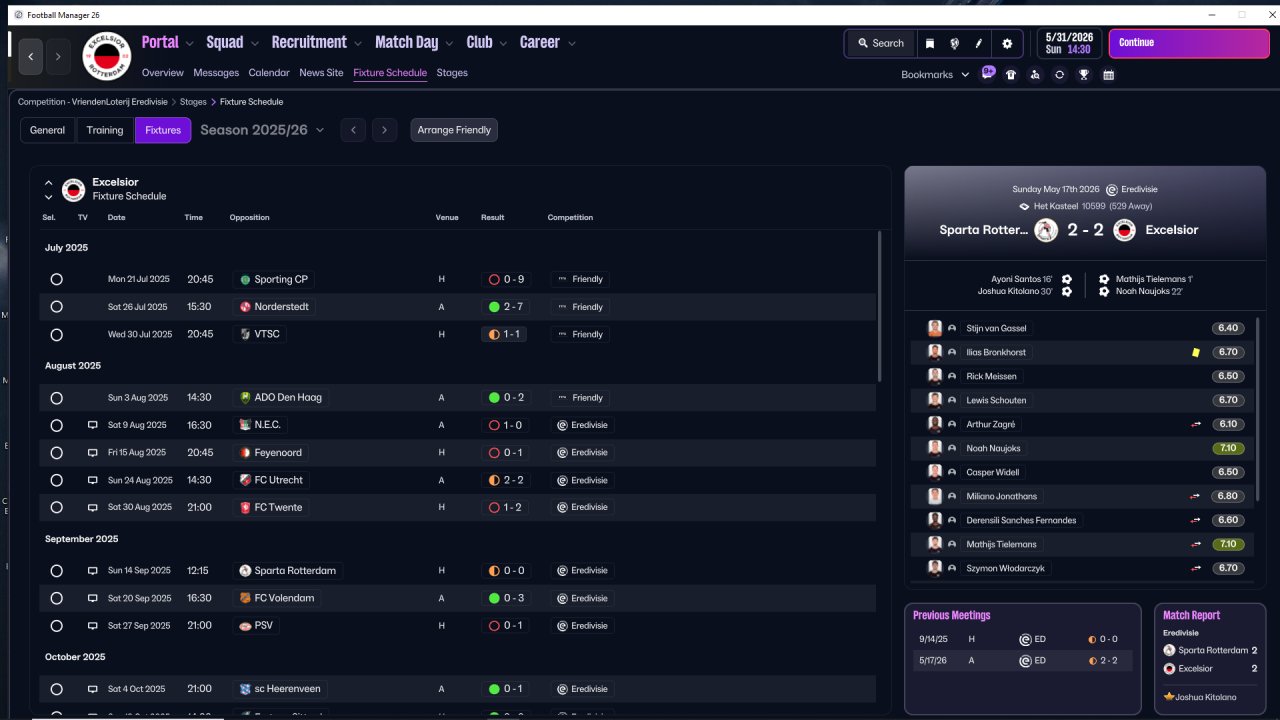Click the calendar shortcut icon under Continue
Screen dimensions: 1280x720
coord(1108,74)
